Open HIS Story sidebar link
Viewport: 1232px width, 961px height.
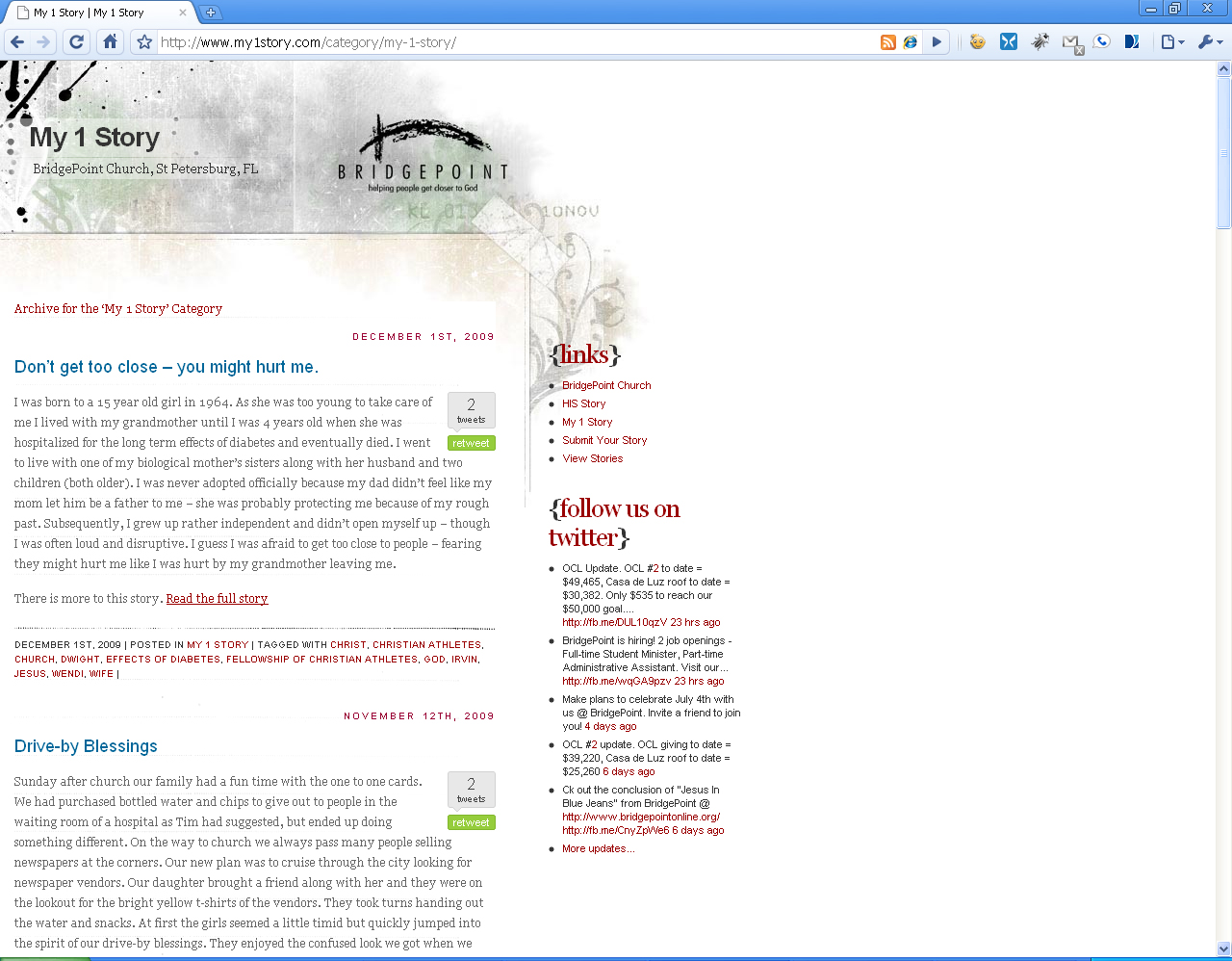click(x=584, y=403)
